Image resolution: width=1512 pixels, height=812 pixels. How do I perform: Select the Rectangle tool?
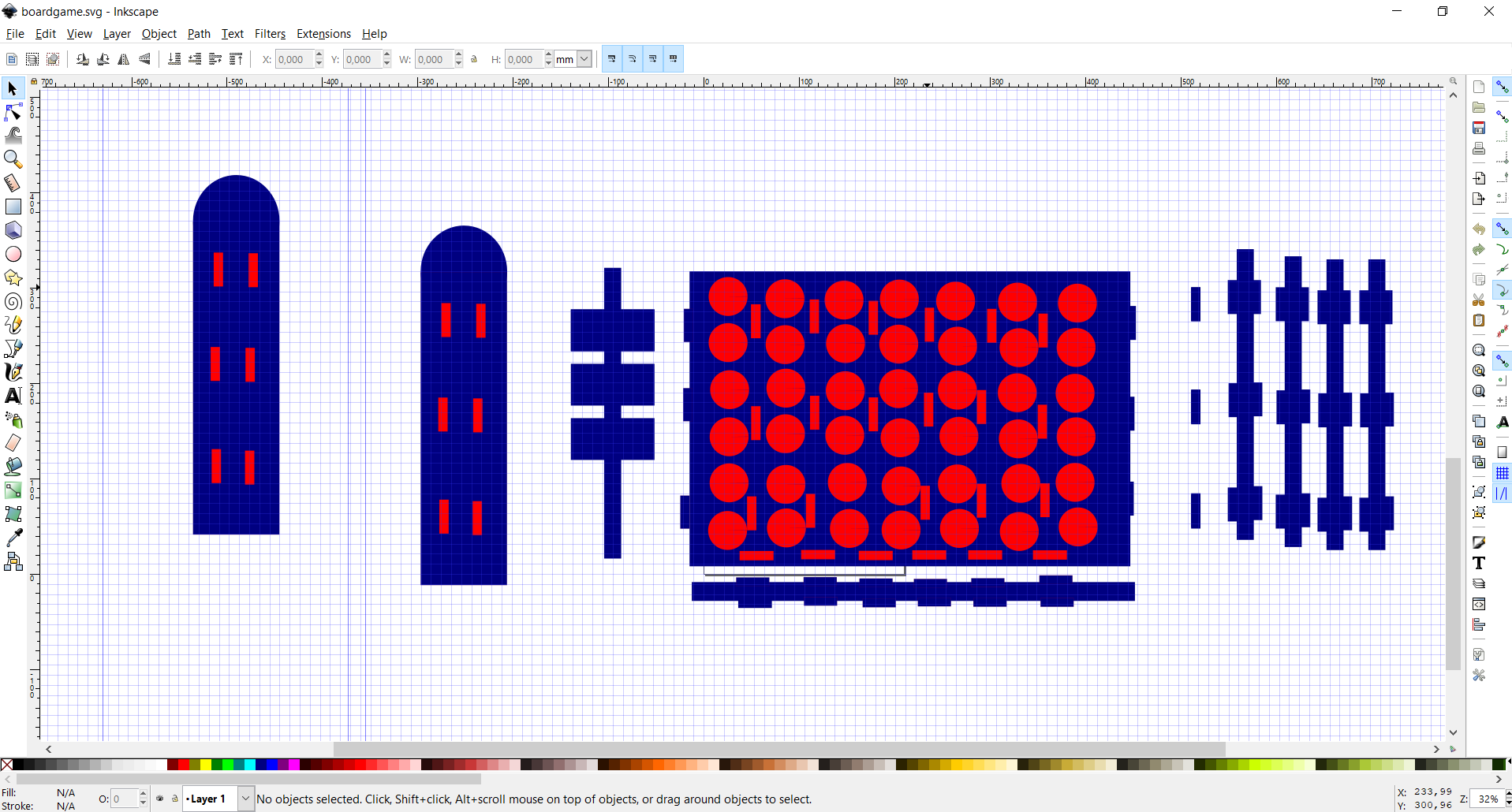click(13, 207)
